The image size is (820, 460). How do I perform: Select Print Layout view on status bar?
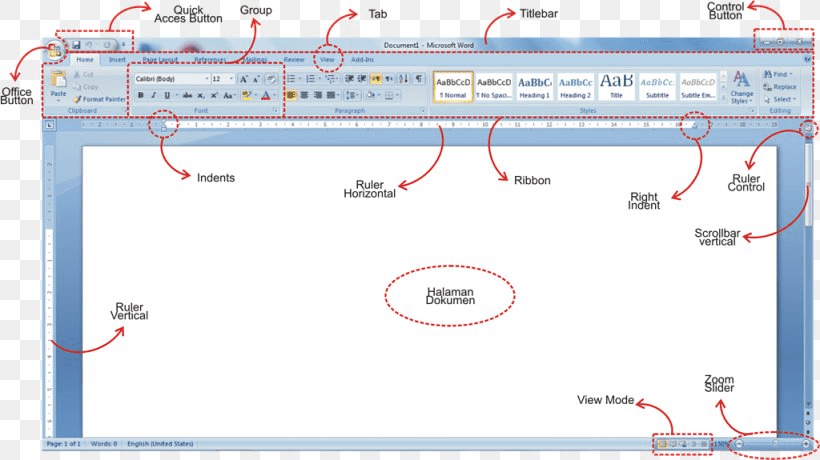click(x=662, y=444)
